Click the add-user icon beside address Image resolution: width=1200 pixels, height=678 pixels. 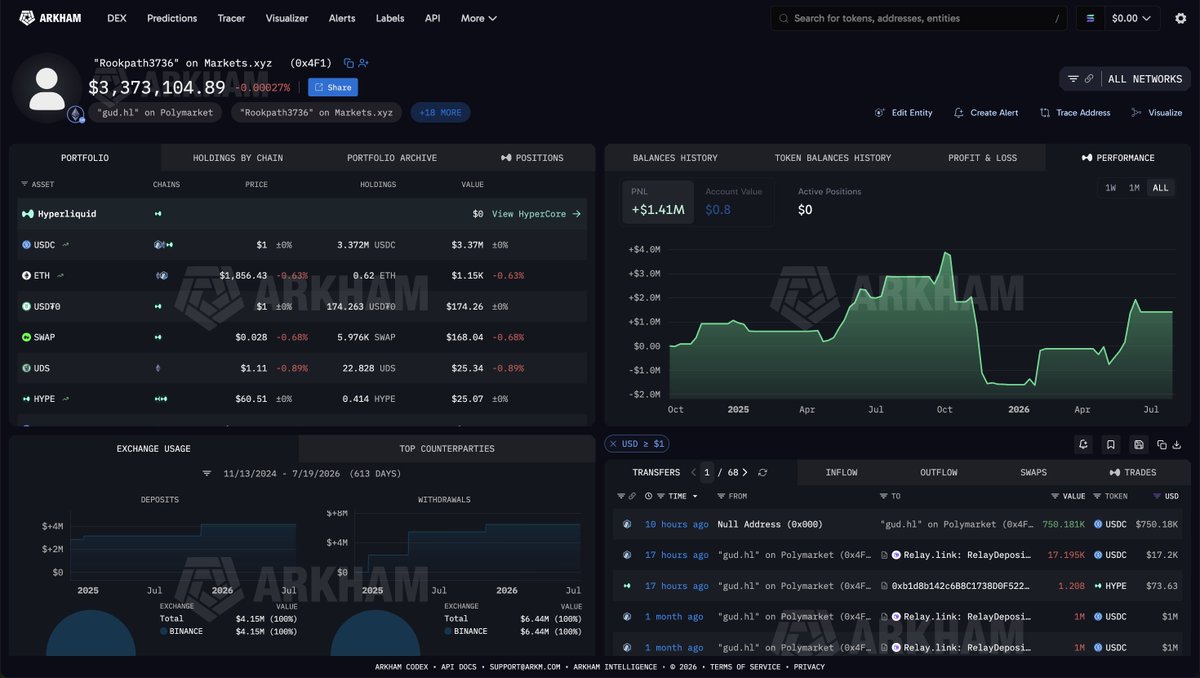coord(364,63)
